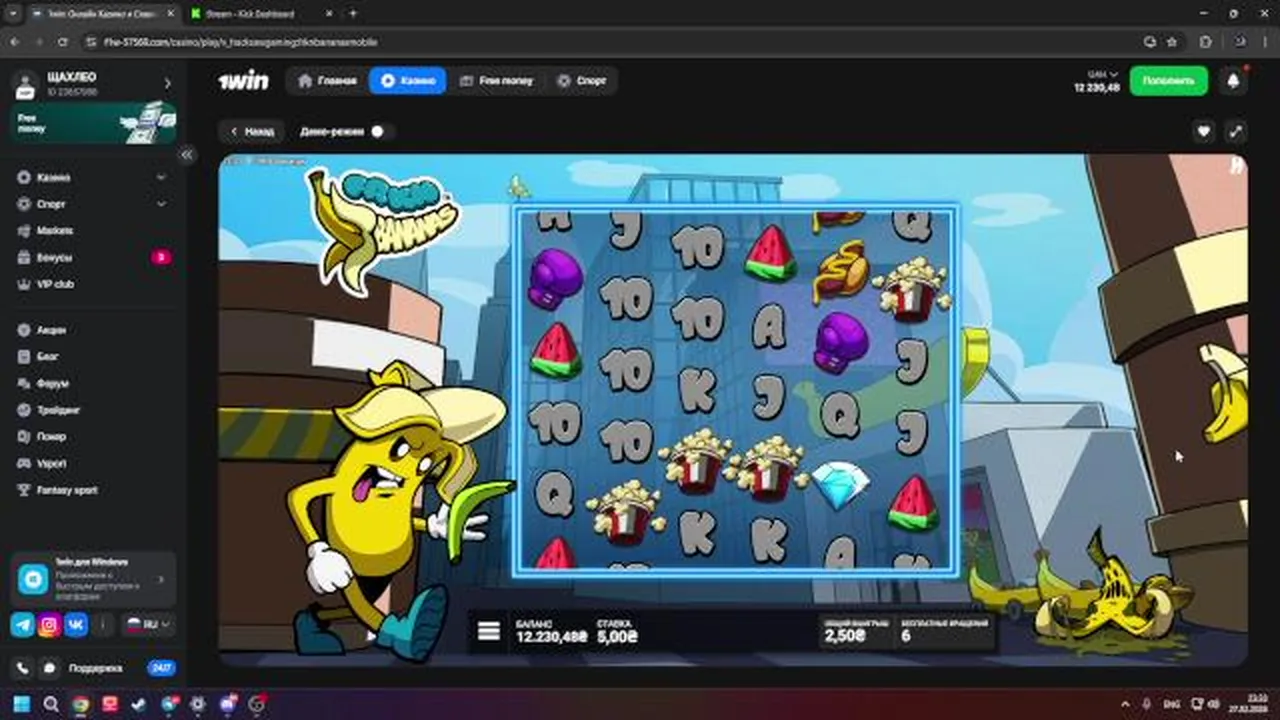Select Казино in top navigation
This screenshot has width=1280, height=720.
(408, 81)
